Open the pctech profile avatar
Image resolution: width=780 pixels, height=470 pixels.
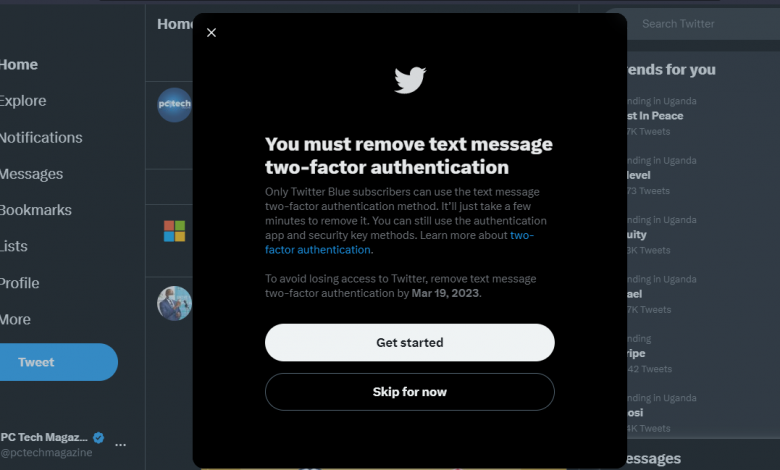tap(175, 105)
